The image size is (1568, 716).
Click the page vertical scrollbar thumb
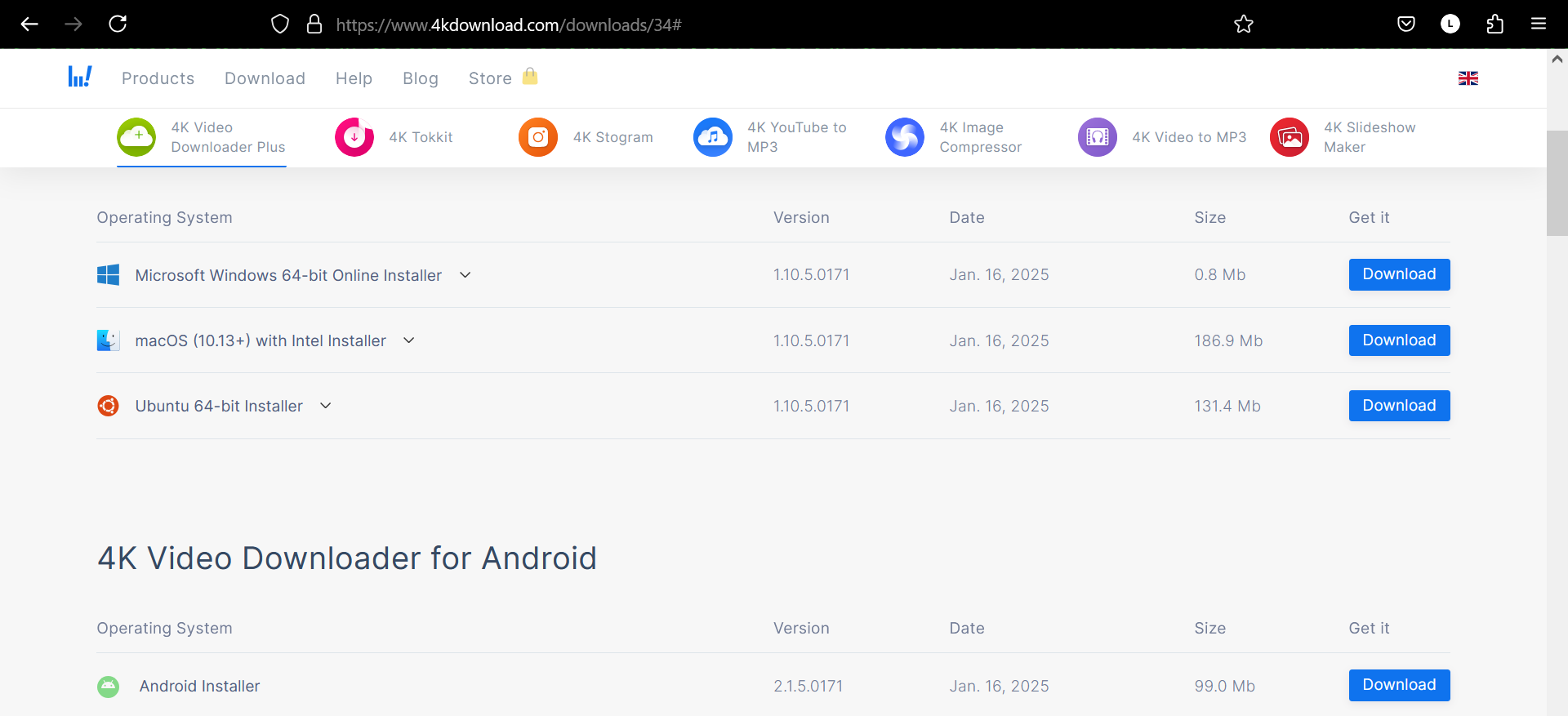pyautogui.click(x=1557, y=183)
